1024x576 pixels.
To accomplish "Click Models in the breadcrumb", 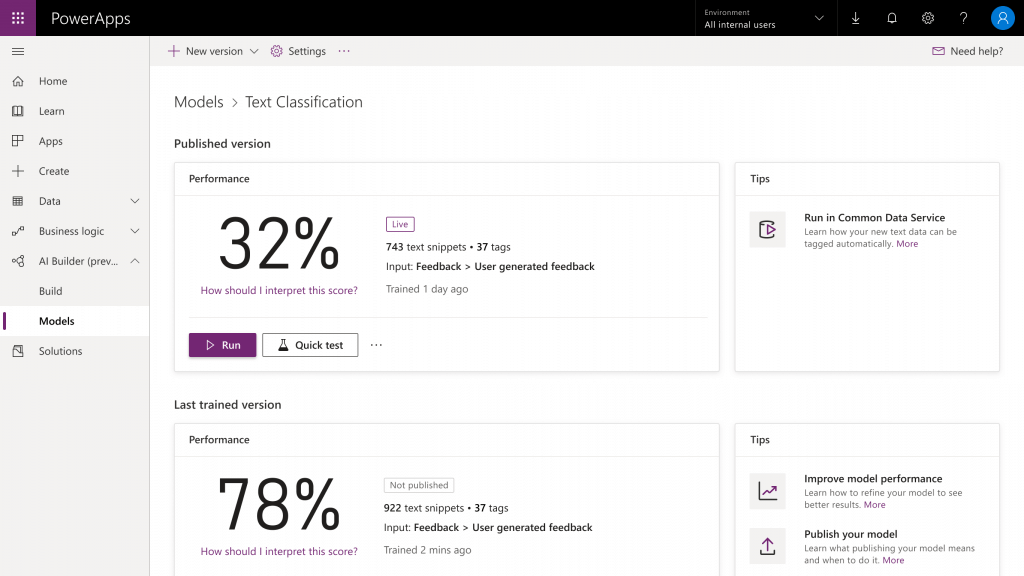I will click(x=198, y=102).
